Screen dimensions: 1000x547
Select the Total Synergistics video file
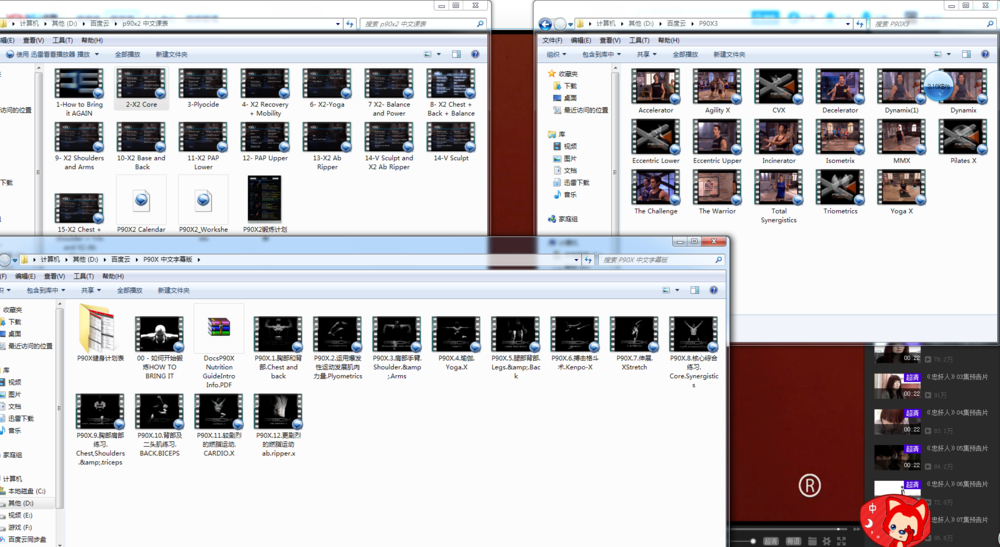(779, 197)
